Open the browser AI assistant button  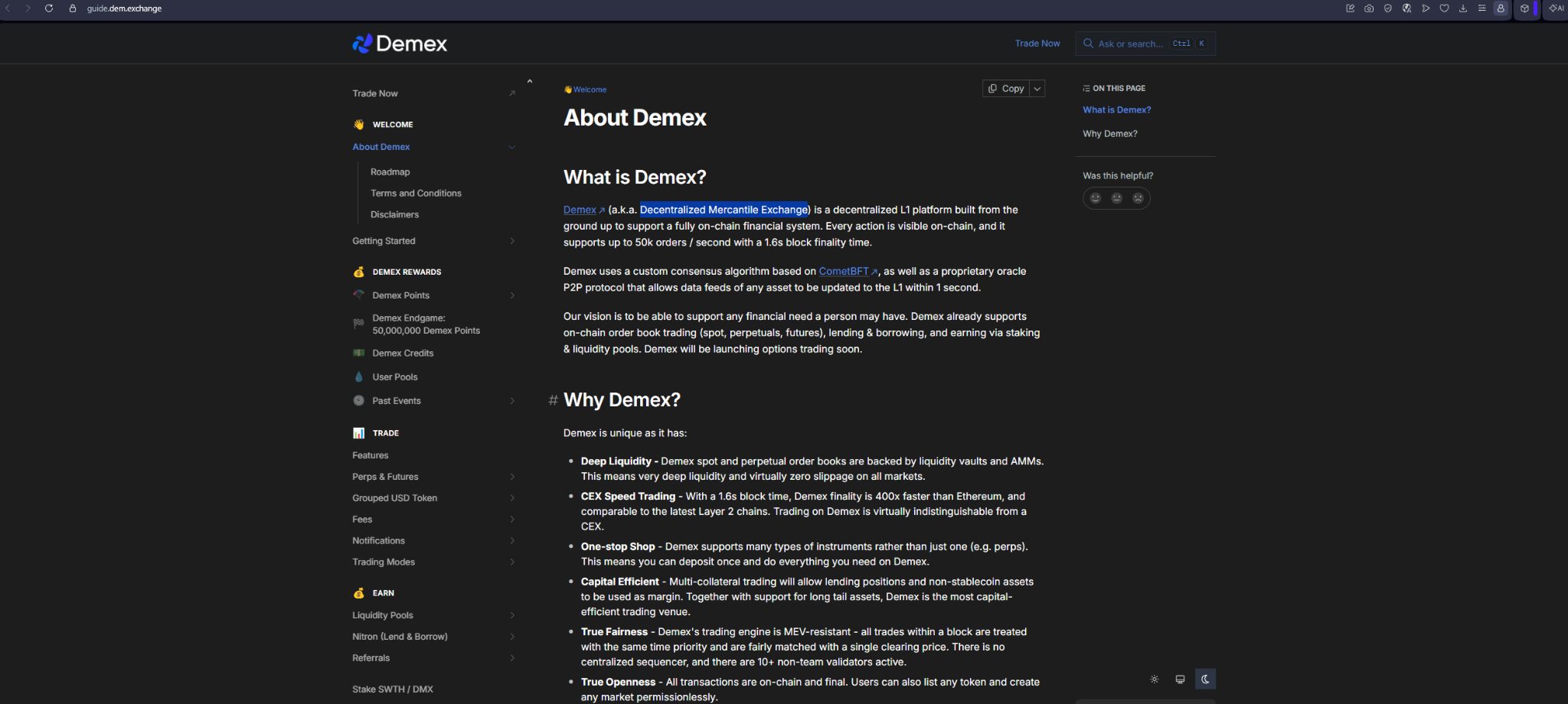(1556, 8)
